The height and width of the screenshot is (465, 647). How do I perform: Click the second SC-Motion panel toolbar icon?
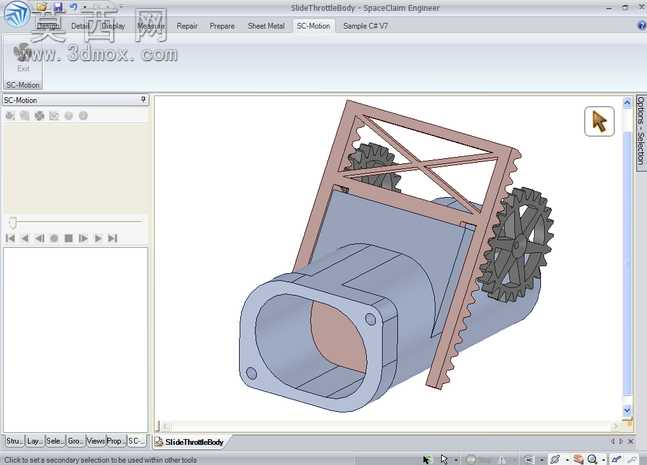coord(25,116)
